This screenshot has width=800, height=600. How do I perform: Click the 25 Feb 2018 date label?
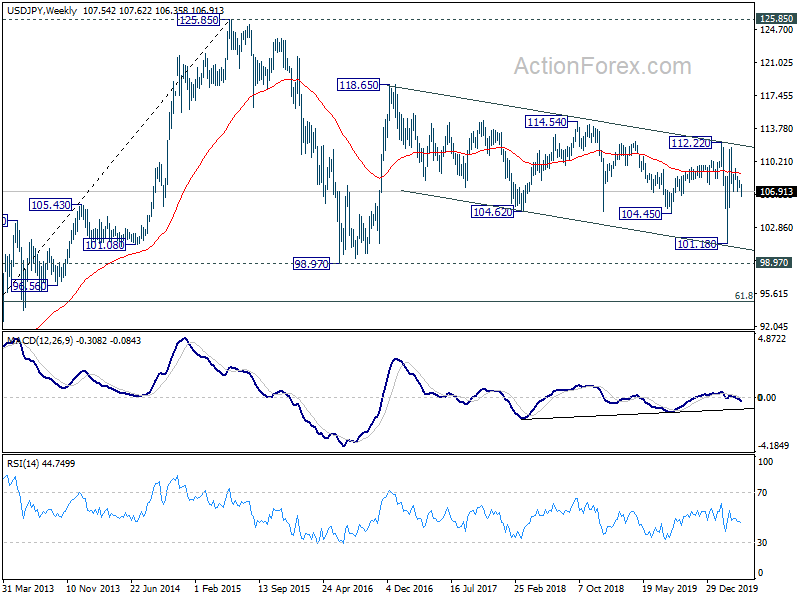point(540,588)
